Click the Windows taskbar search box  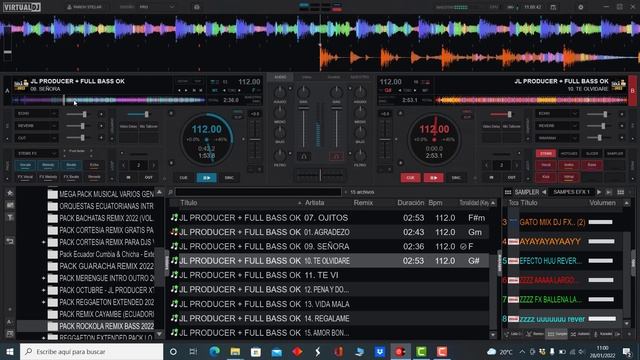(91, 351)
